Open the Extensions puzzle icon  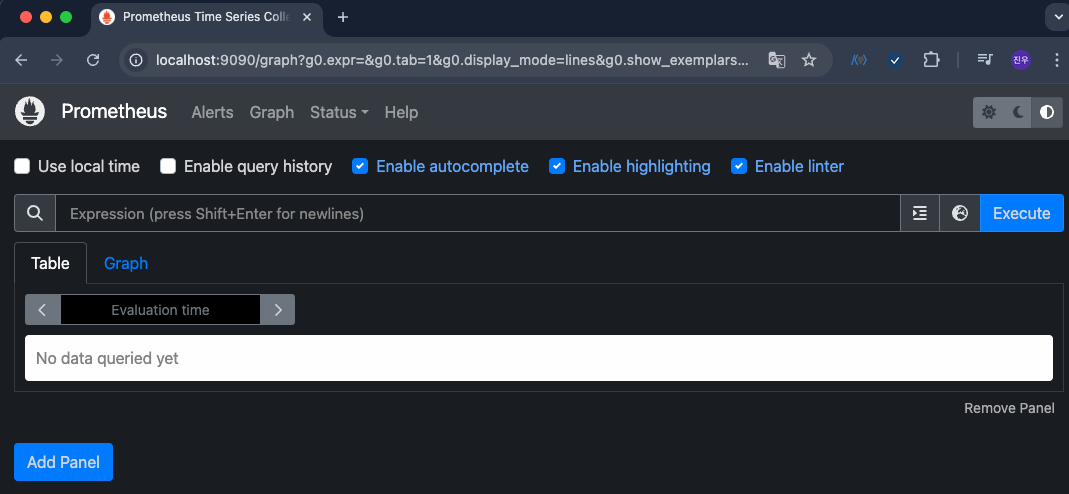click(x=931, y=60)
